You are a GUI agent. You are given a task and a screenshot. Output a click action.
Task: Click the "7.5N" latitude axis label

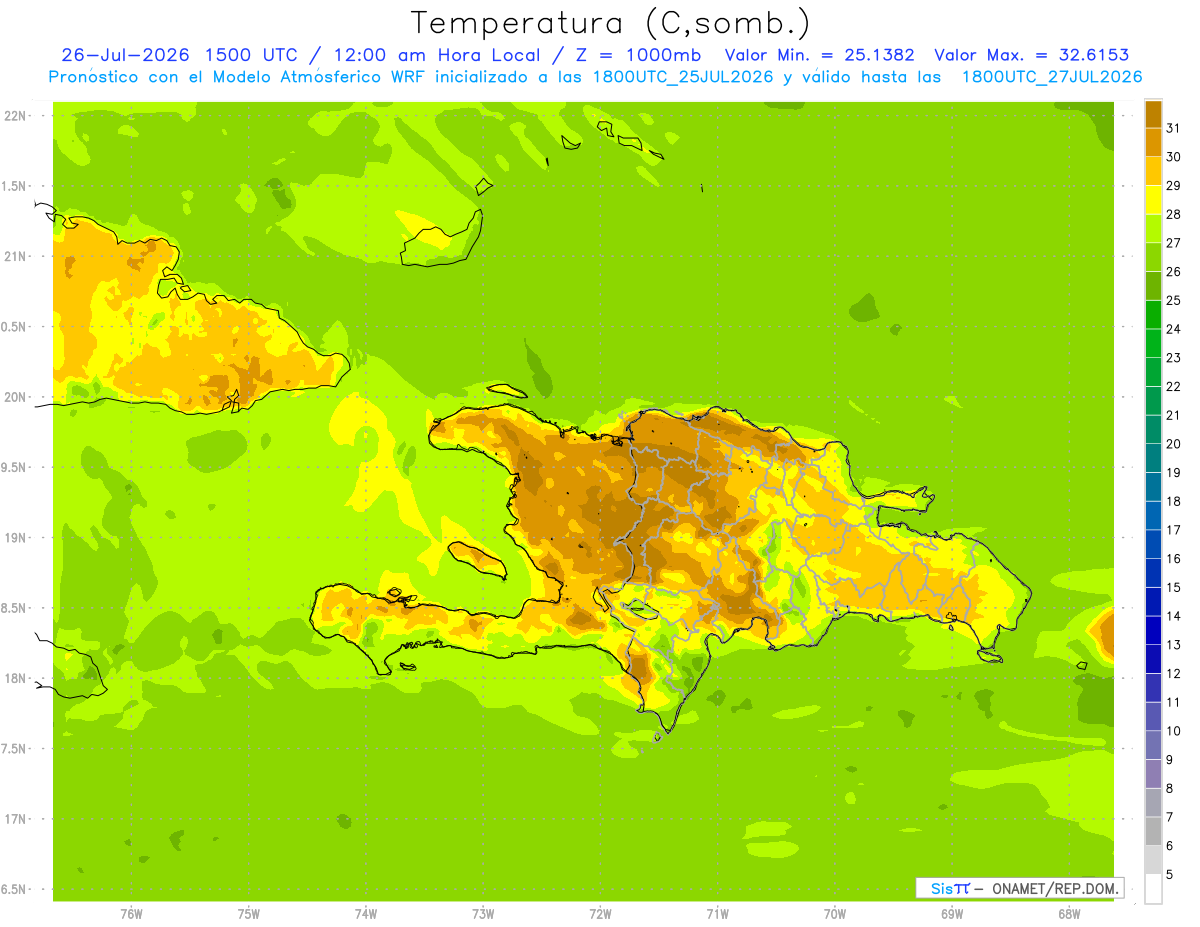pos(14,748)
